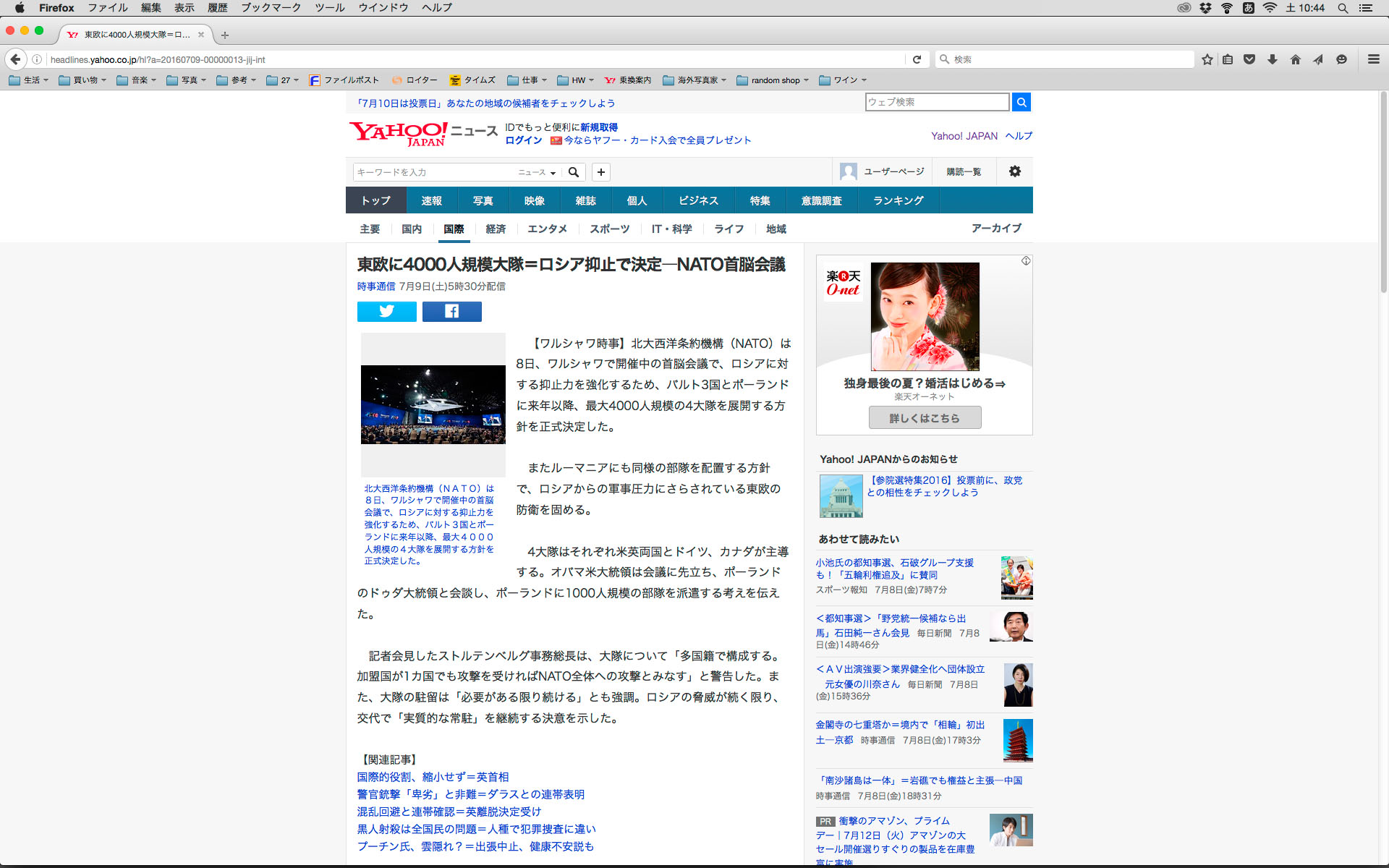
Task: Click the 詳しくはこちら ad button
Action: 925,418
